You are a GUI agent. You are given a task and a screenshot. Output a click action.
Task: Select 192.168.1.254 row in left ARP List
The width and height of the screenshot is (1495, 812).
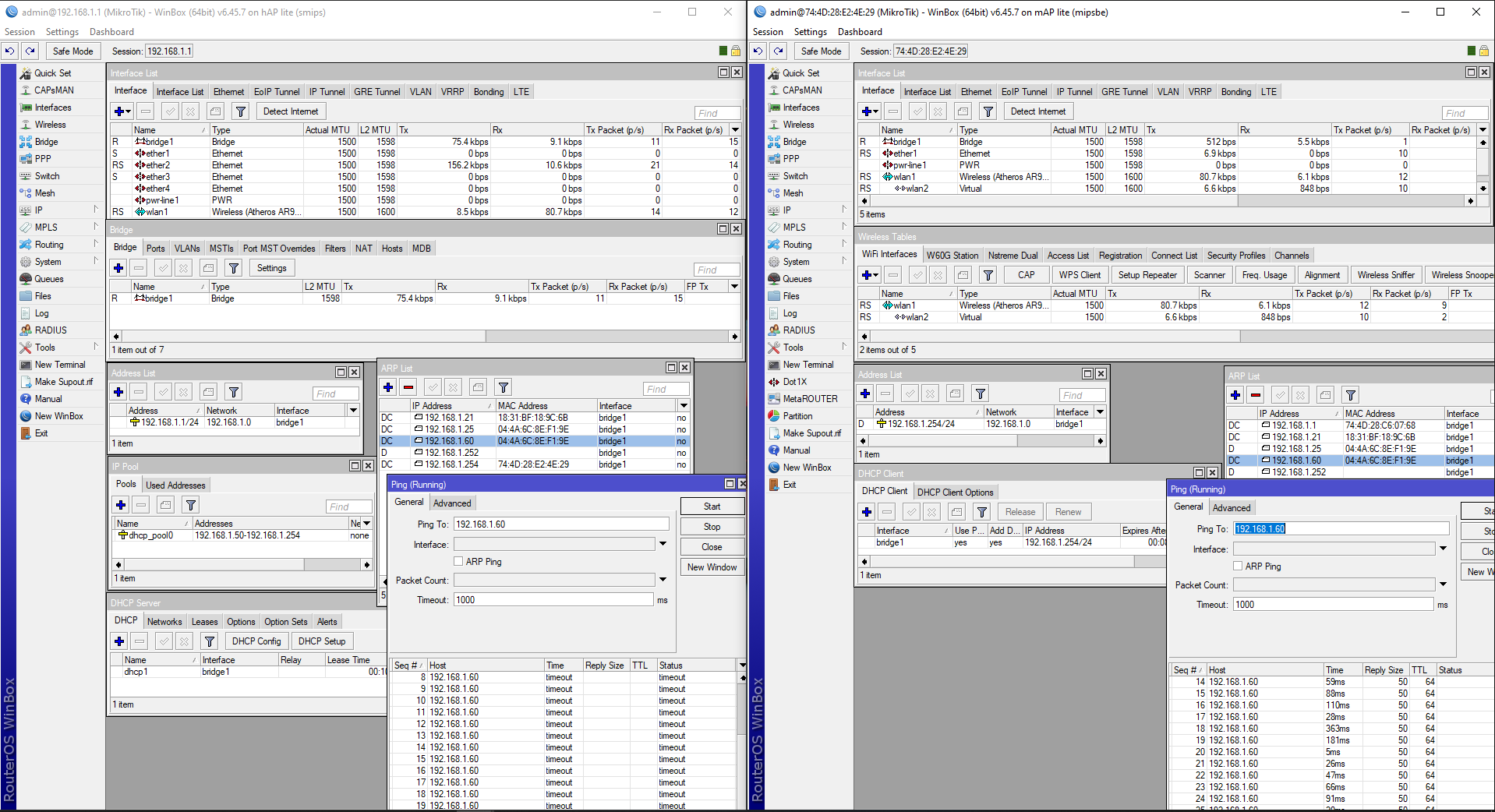point(535,464)
